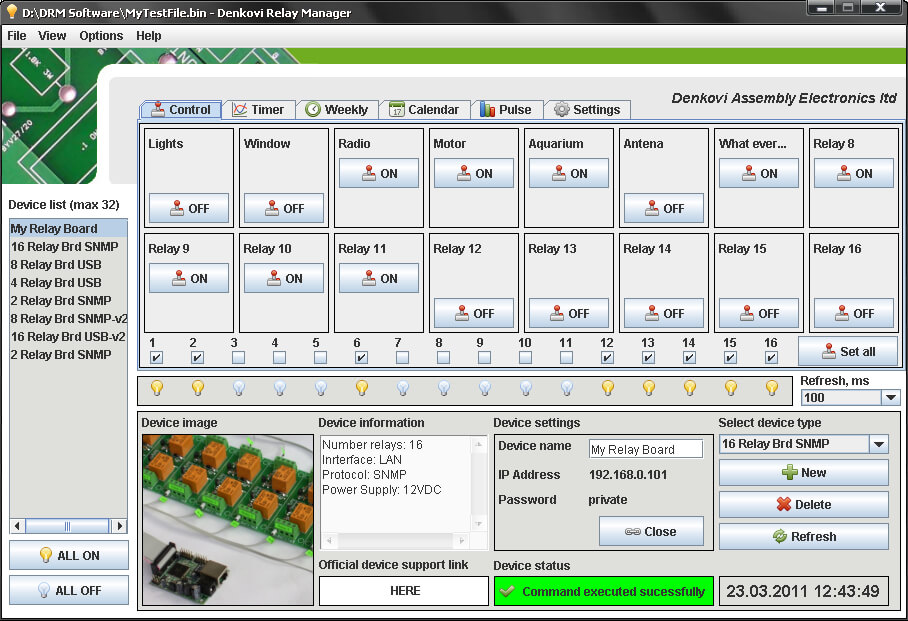The image size is (908, 621).
Task: Toggle the Relay 12 OFF switch
Action: (x=474, y=313)
